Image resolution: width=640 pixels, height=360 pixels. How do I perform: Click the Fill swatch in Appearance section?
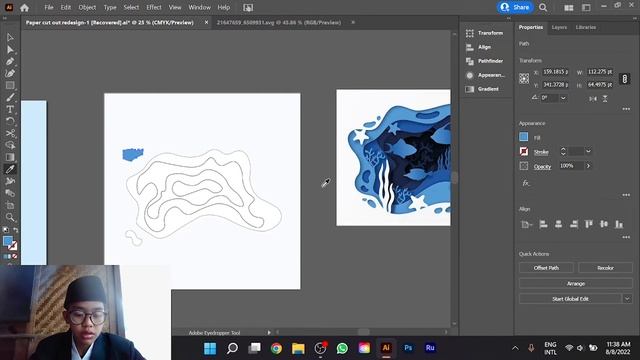[524, 137]
